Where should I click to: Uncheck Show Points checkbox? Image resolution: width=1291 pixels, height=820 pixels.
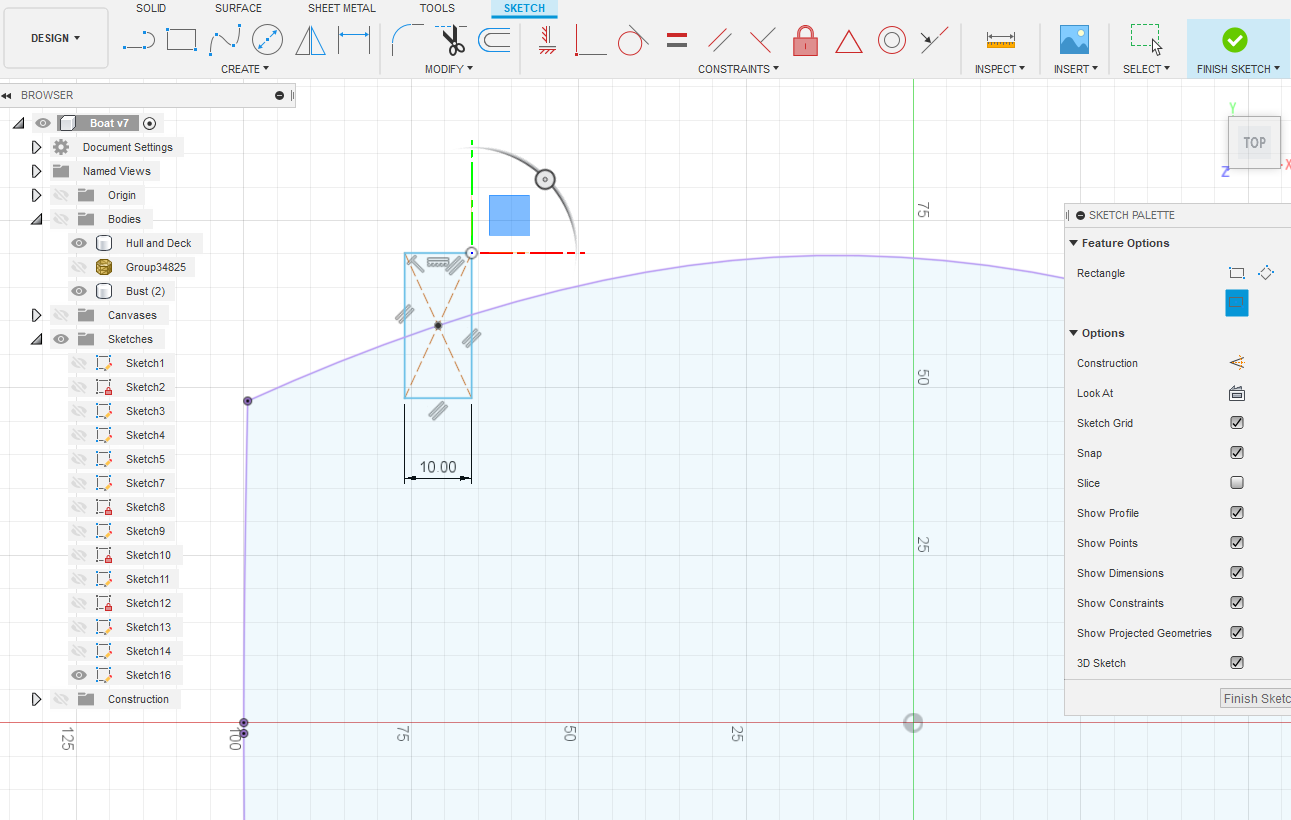(x=1237, y=543)
